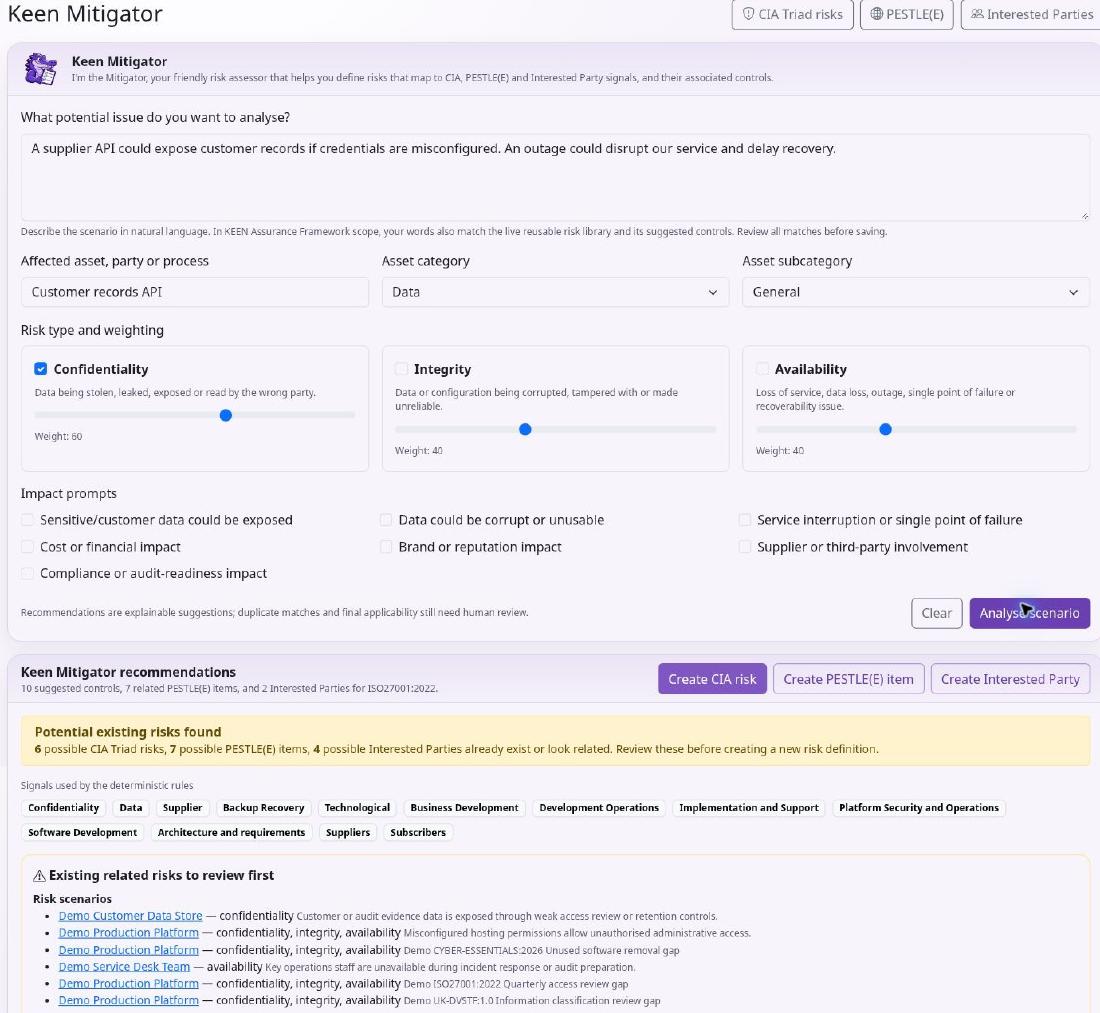Click the Software Development signal tag
Screen dimensions: 1100x1013
click(83, 832)
